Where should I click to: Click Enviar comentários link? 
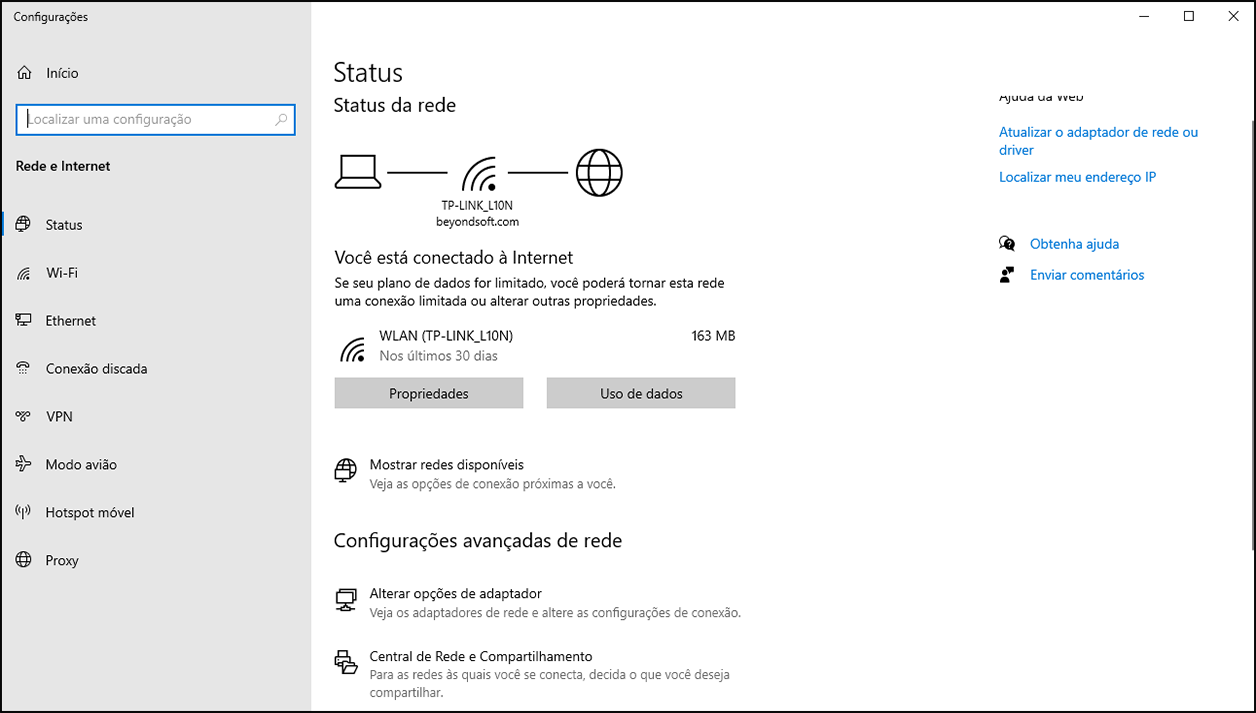point(1087,275)
